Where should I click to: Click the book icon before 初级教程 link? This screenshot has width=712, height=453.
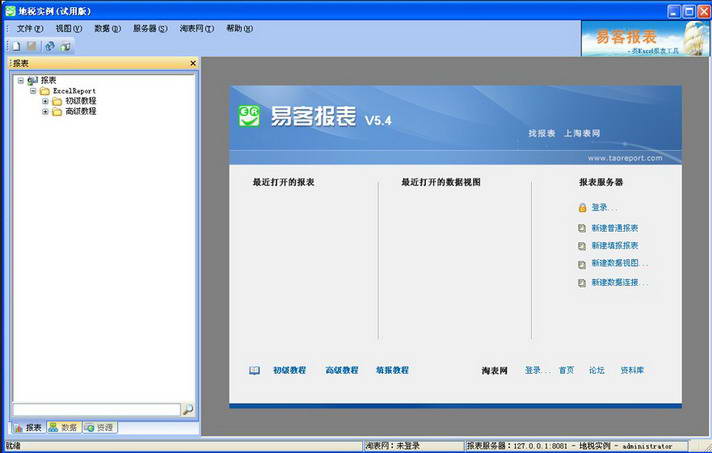pos(254,371)
